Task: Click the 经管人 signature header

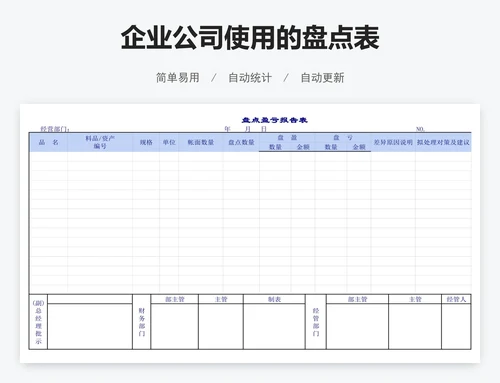Action: (x=456, y=299)
